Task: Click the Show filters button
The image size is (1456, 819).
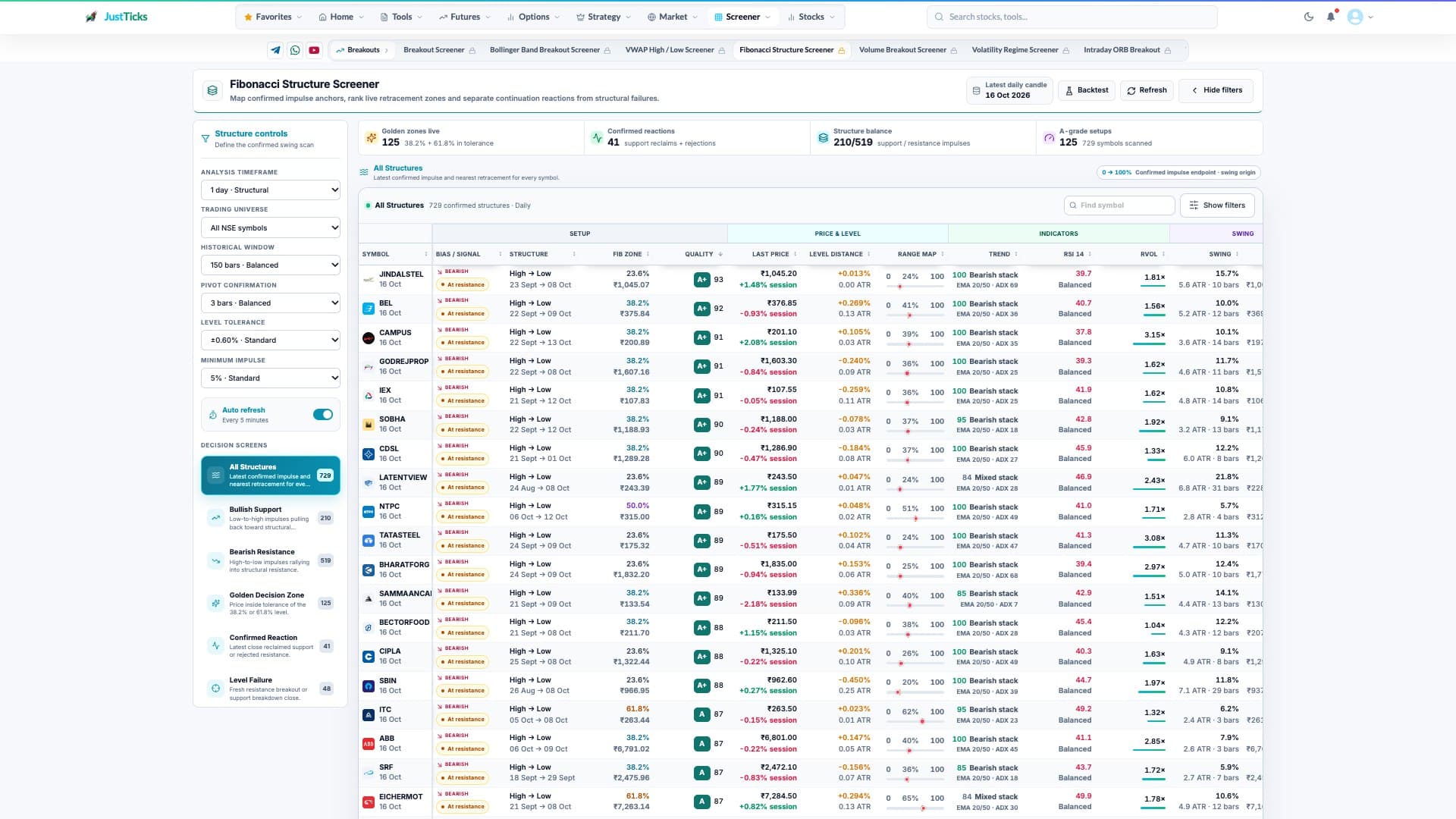Action: click(1217, 206)
